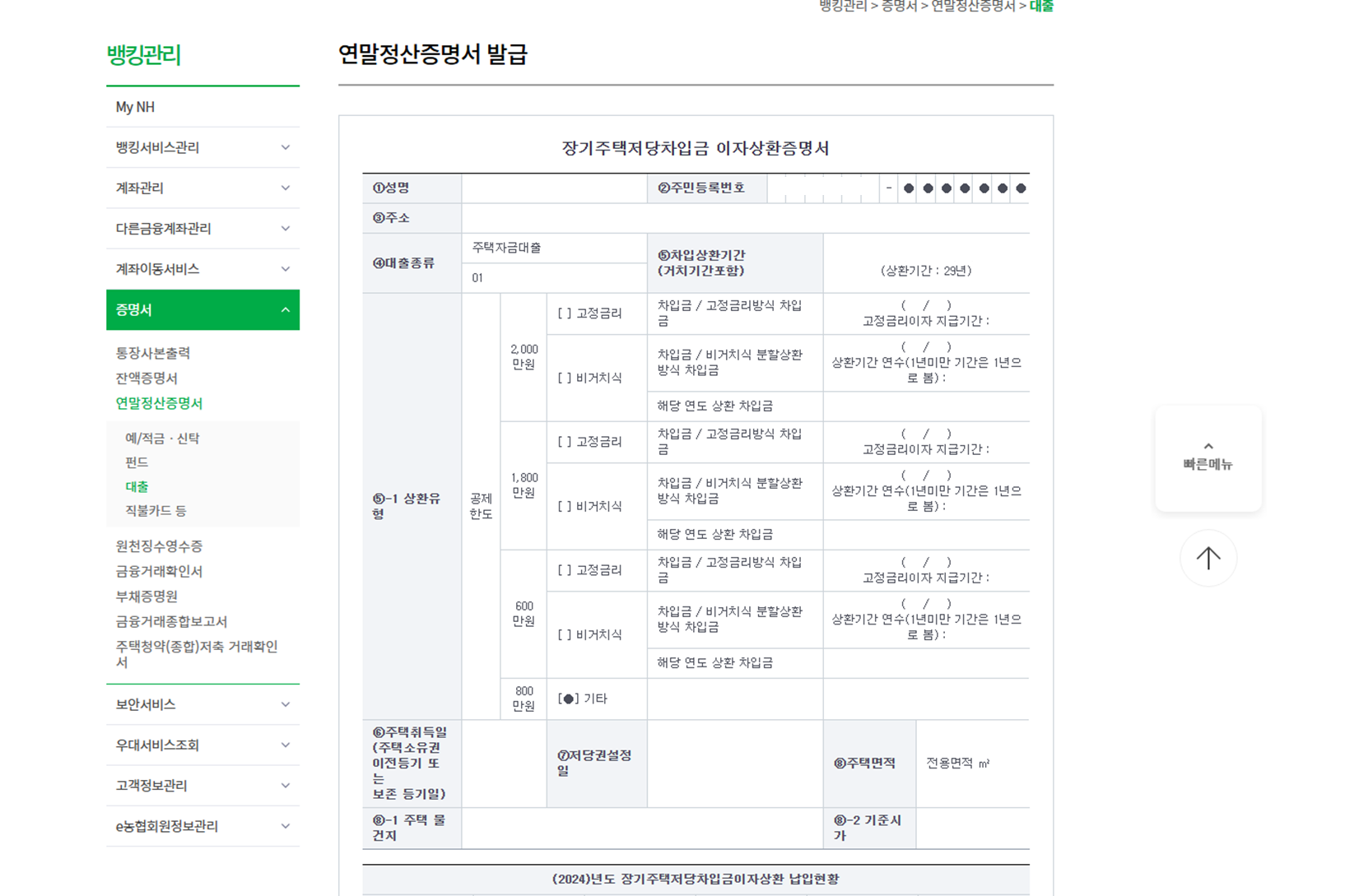Select 계좌이동서비스 in the sidebar
1345x896 pixels.
157,269
